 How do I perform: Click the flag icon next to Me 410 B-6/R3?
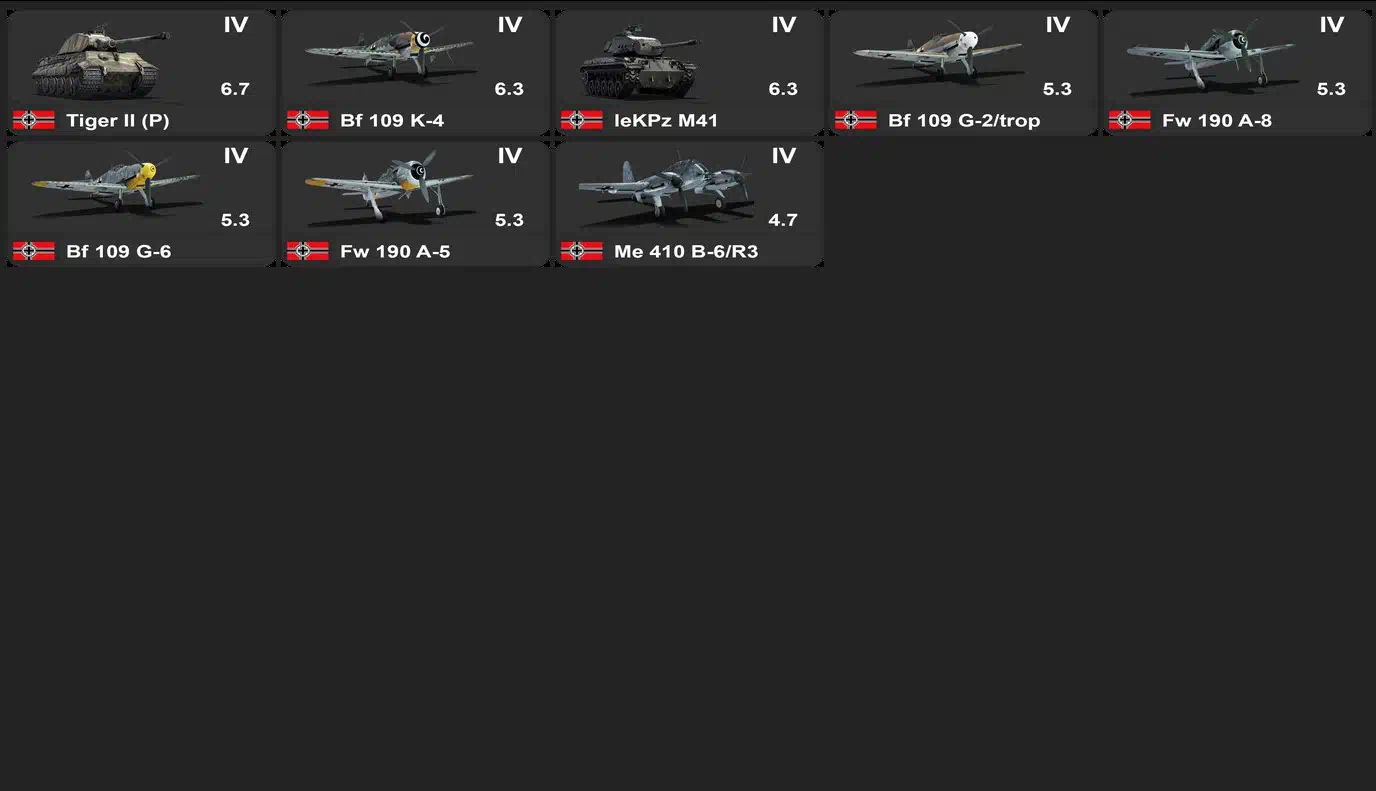pyautogui.click(x=582, y=251)
